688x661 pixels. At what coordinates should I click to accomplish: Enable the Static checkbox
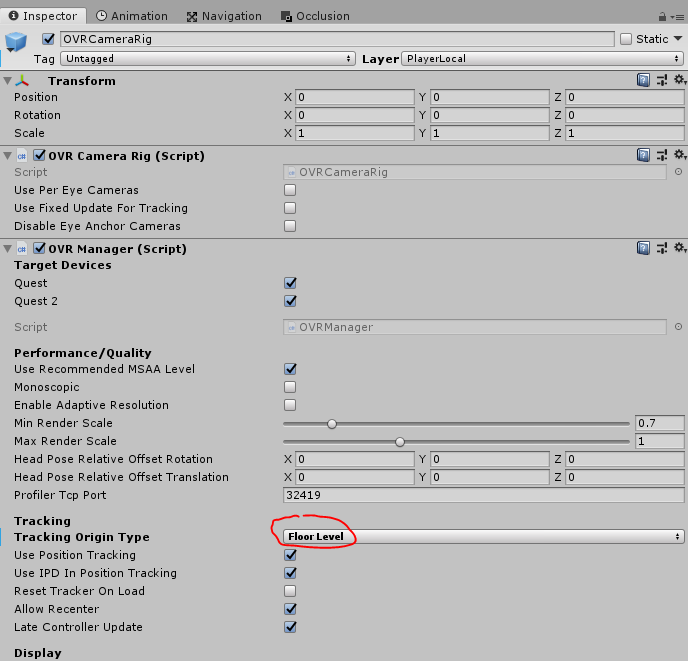(x=626, y=39)
